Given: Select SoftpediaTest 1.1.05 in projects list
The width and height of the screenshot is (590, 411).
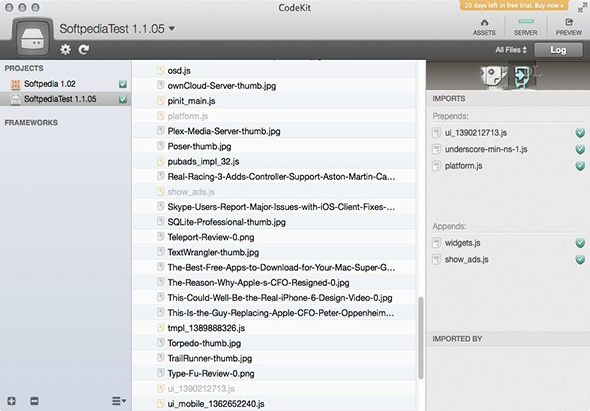Looking at the screenshot, I should 65,99.
